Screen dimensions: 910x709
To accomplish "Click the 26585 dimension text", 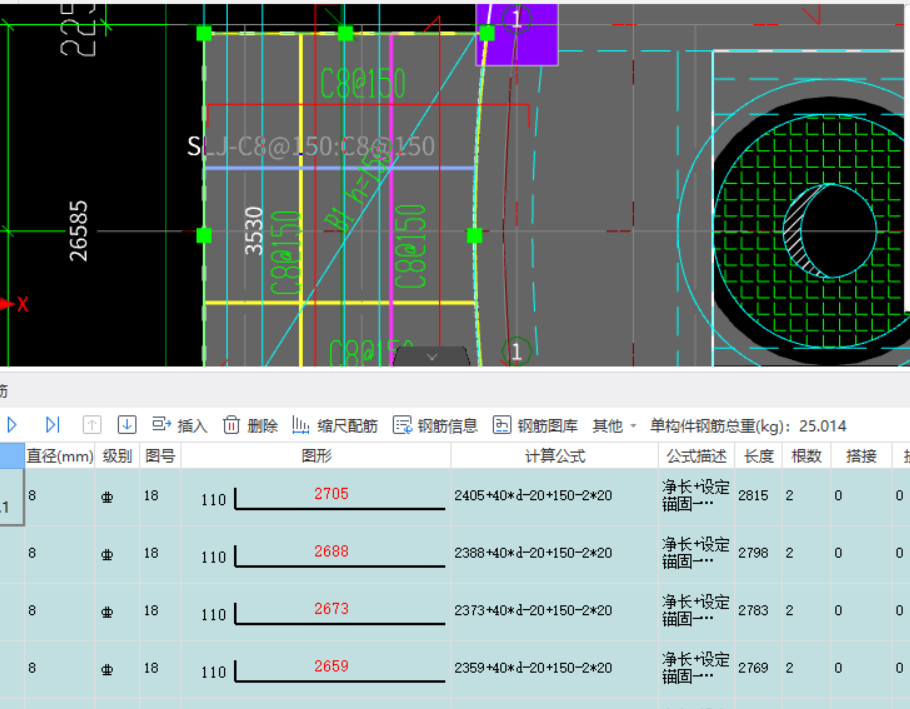I will click(x=78, y=231).
